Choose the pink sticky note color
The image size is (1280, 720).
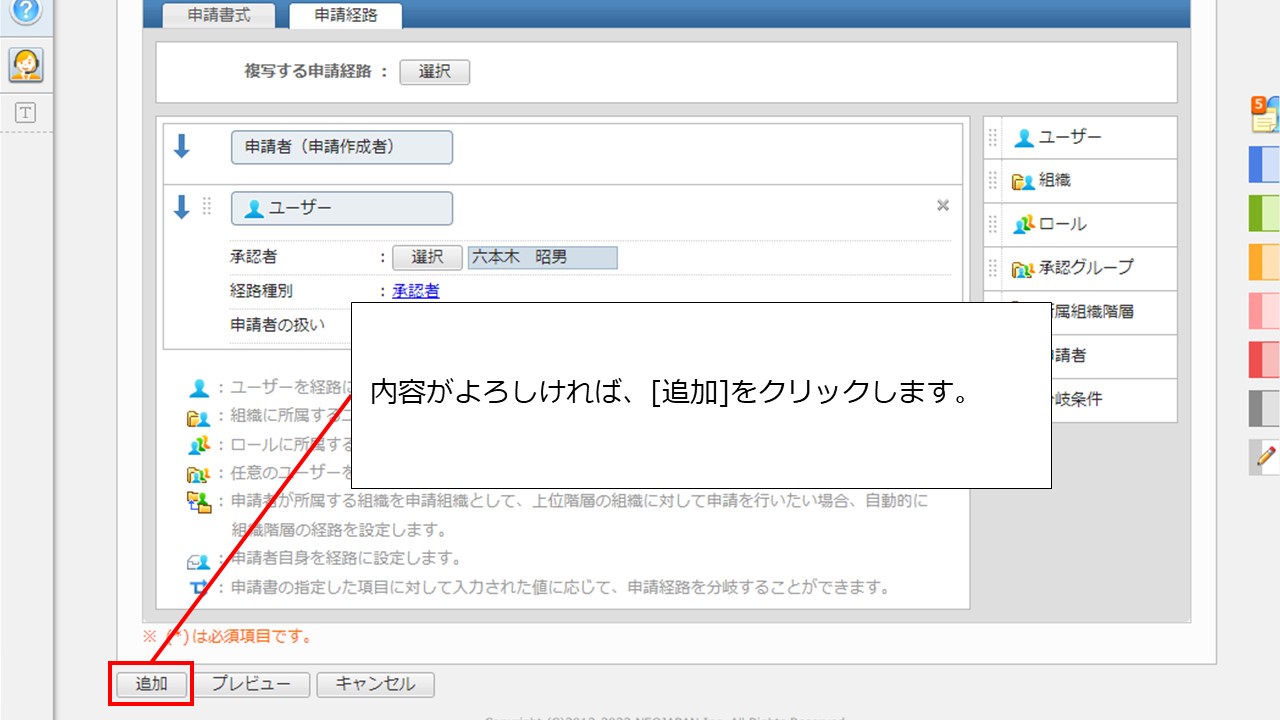click(x=1265, y=310)
